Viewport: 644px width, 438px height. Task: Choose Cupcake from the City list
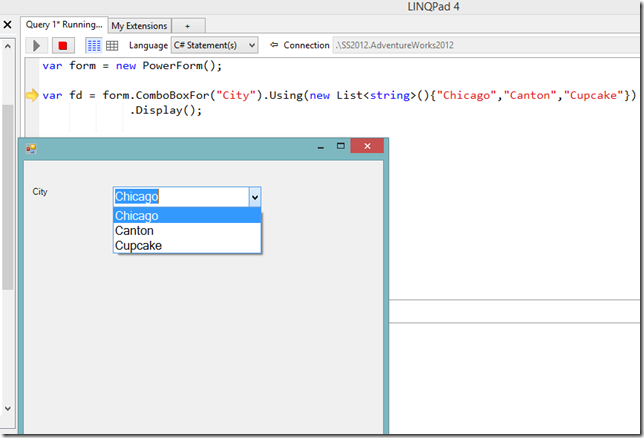pos(187,245)
